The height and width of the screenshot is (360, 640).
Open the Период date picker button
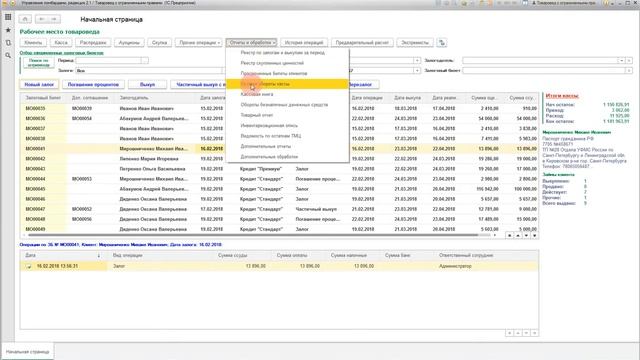144,60
